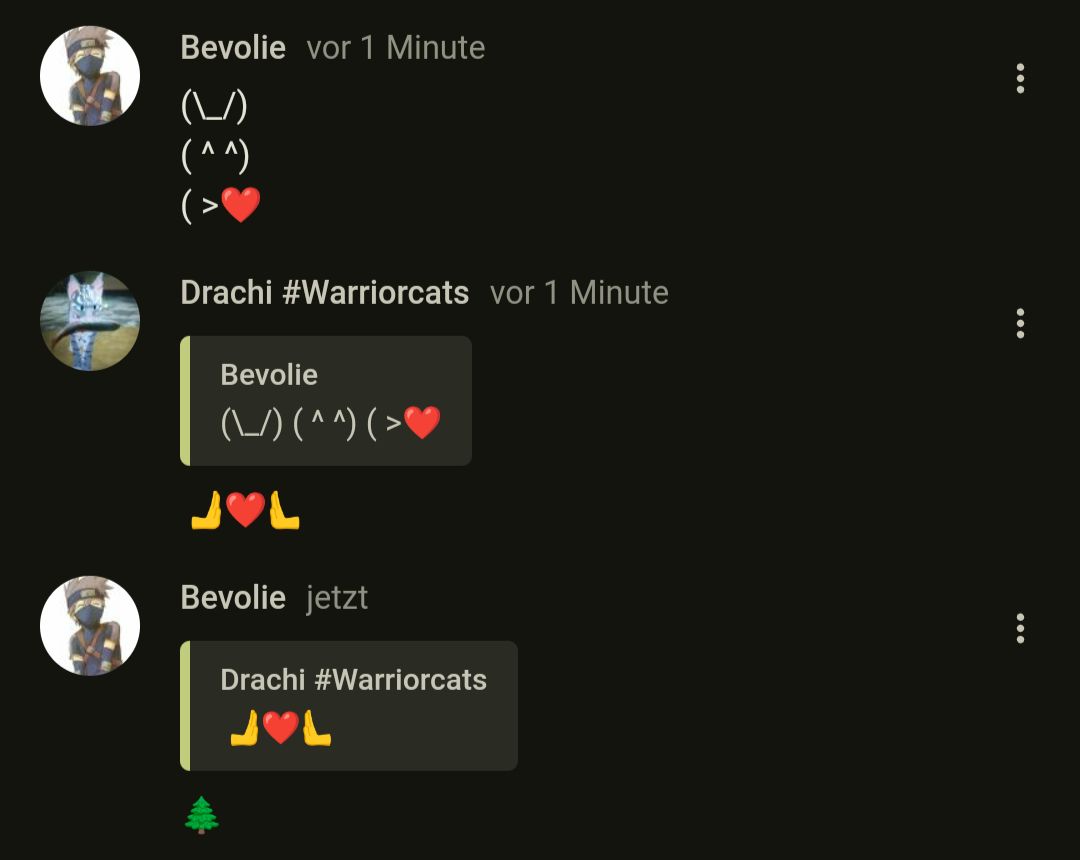The width and height of the screenshot is (1080, 860).
Task: Tap Bevolie's avatar on the newest comment
Action: point(90,626)
